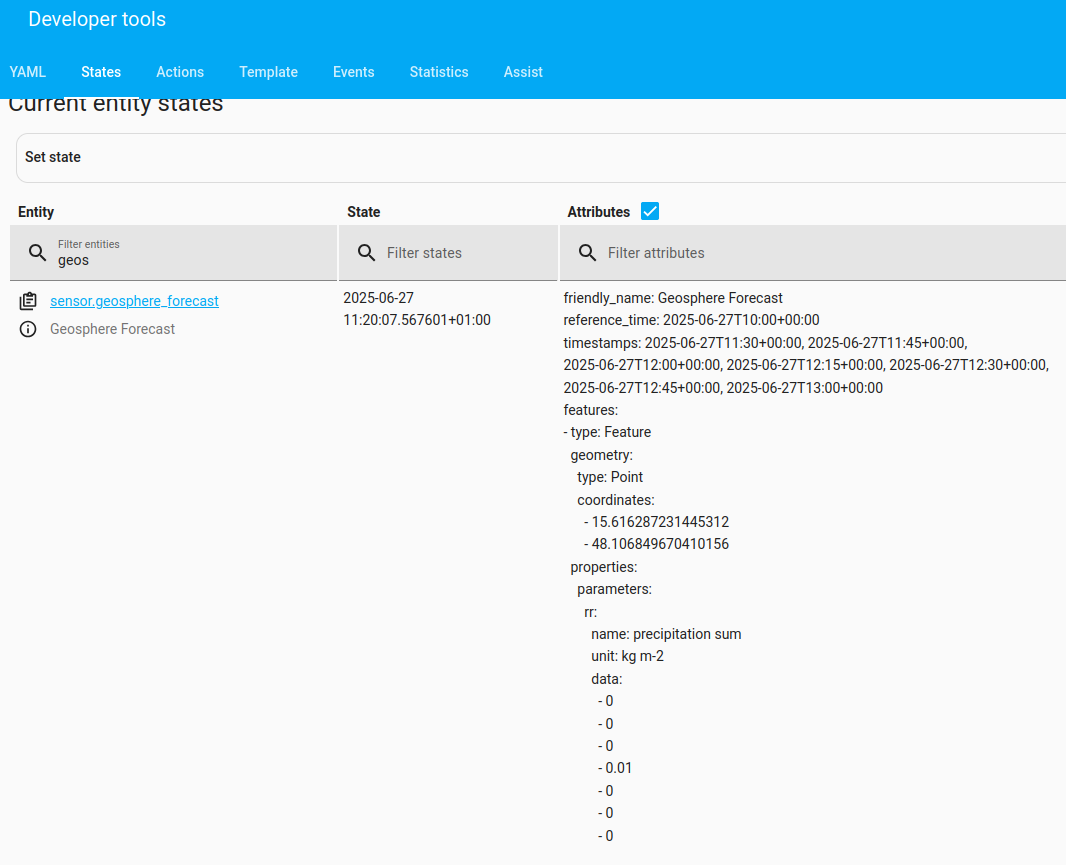Open the Actions tab

coord(180,72)
